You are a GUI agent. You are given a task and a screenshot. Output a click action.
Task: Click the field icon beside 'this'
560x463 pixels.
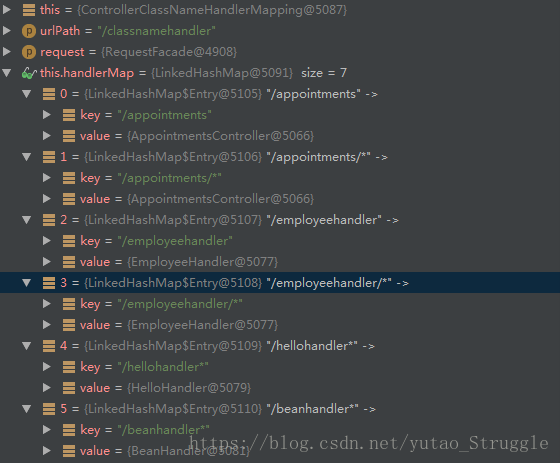click(x=29, y=10)
